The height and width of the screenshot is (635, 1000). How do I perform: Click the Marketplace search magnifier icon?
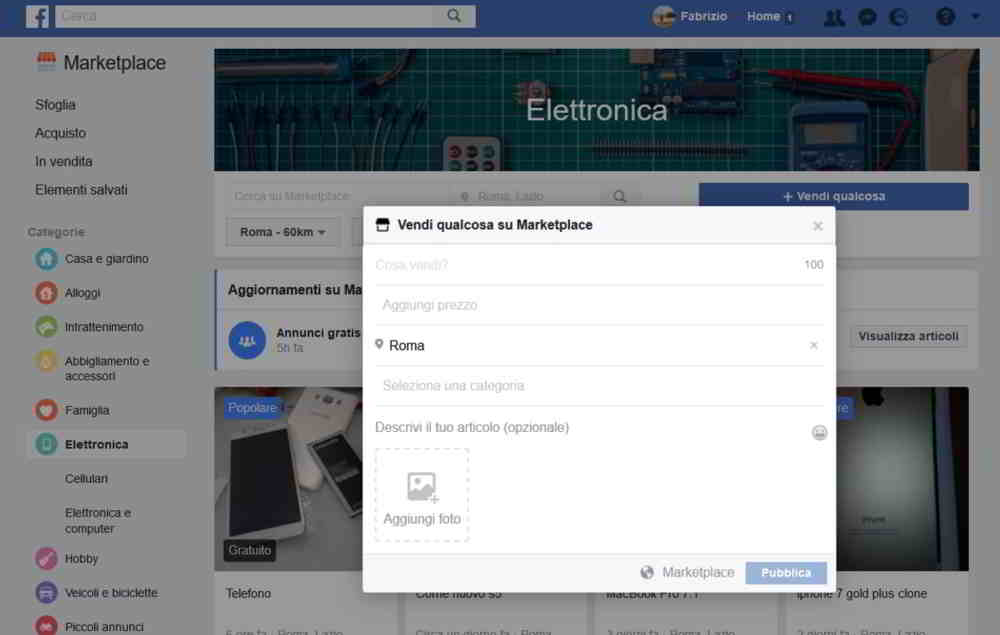619,196
